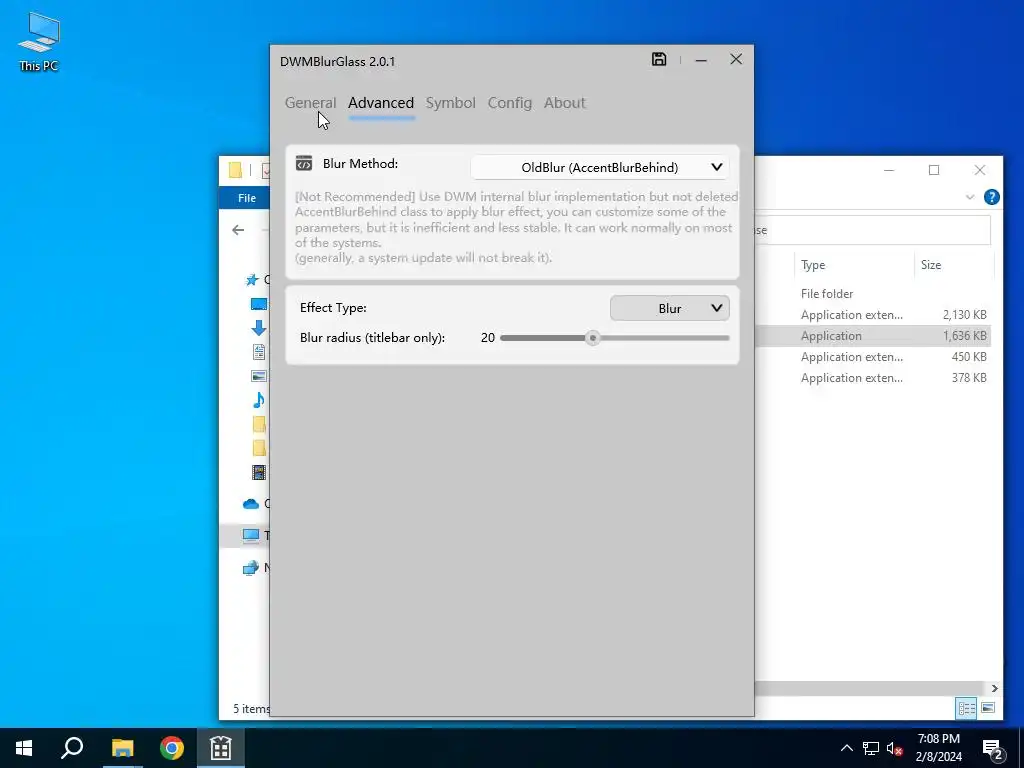Viewport: 1024px width, 768px height.
Task: Open the Blur Method dropdown
Action: point(600,167)
